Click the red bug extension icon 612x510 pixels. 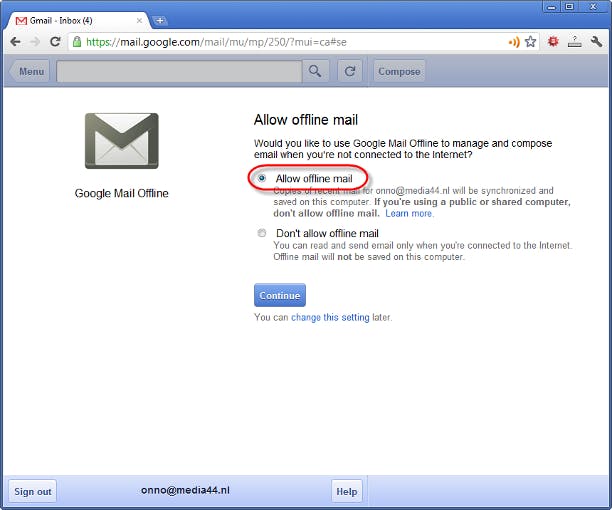coord(553,41)
